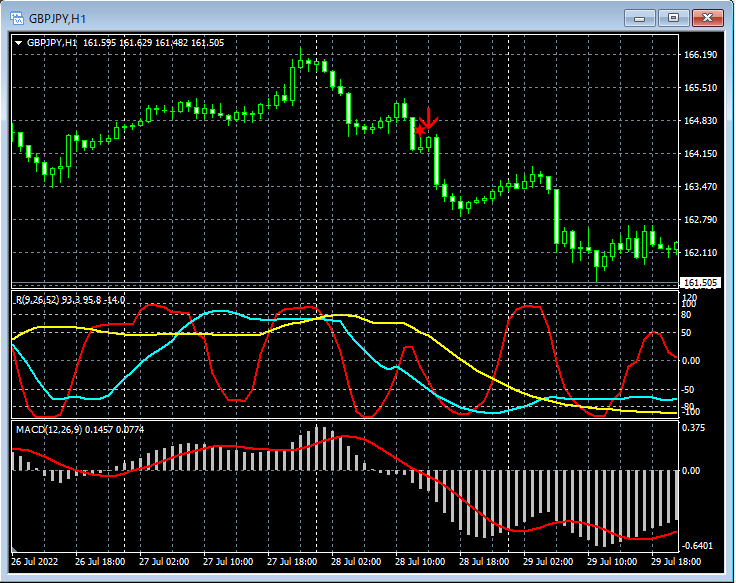Screen dimensions: 736x583
Task: Click the 166.190 price scale label
Action: click(700, 54)
